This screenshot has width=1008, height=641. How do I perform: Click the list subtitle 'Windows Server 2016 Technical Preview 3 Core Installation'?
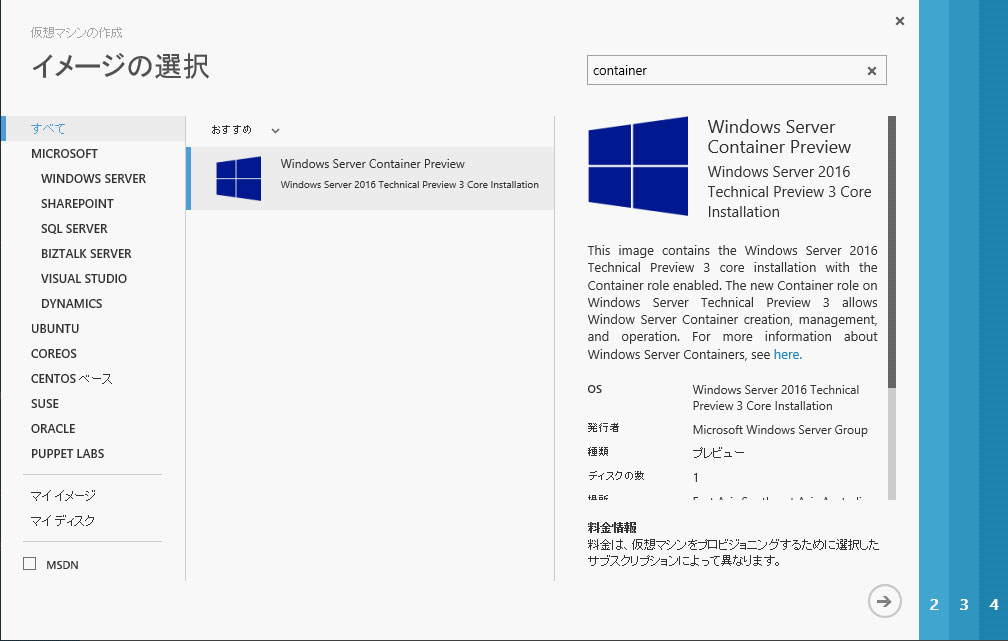coord(410,185)
